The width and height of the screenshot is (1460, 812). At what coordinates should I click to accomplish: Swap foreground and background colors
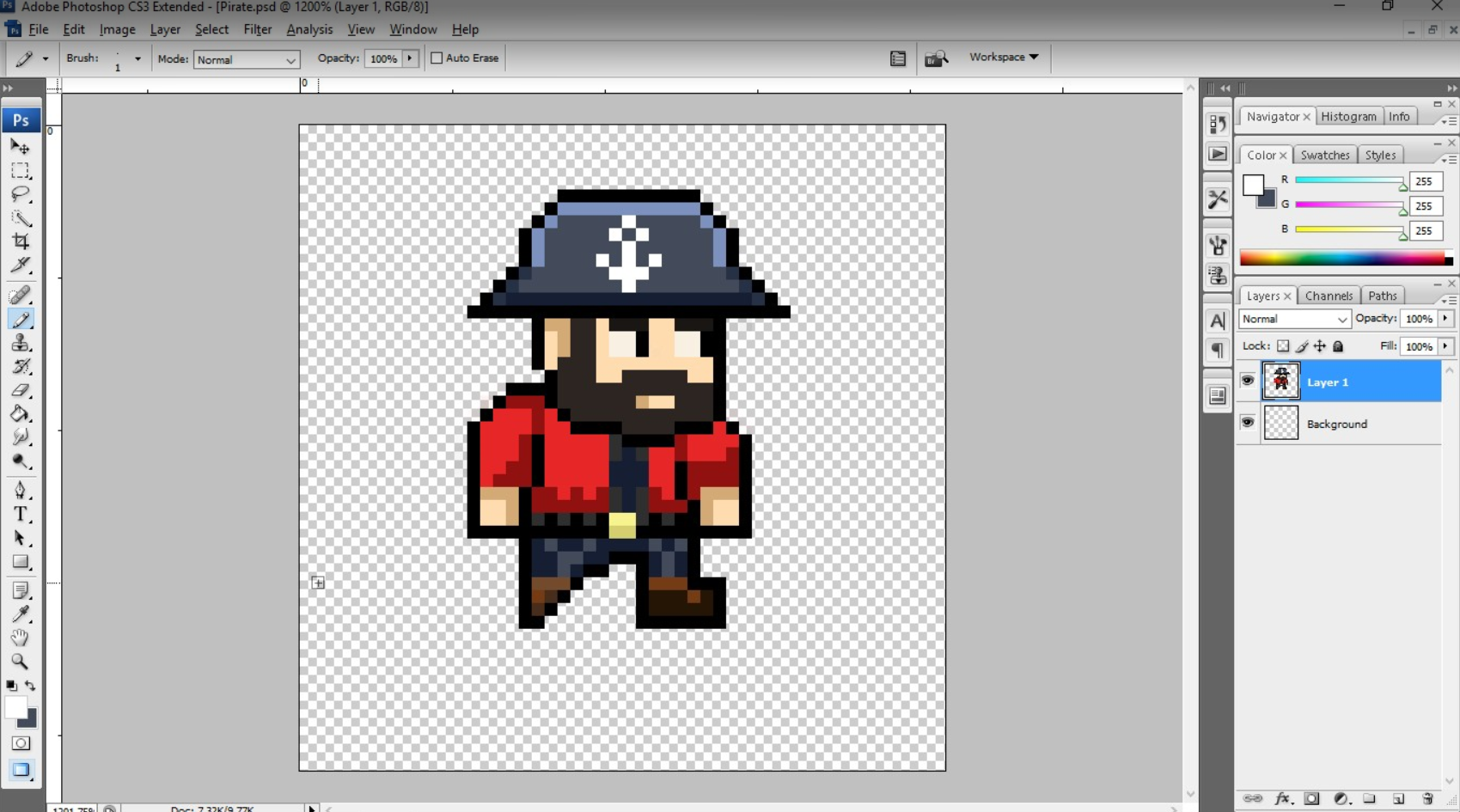[x=31, y=686]
